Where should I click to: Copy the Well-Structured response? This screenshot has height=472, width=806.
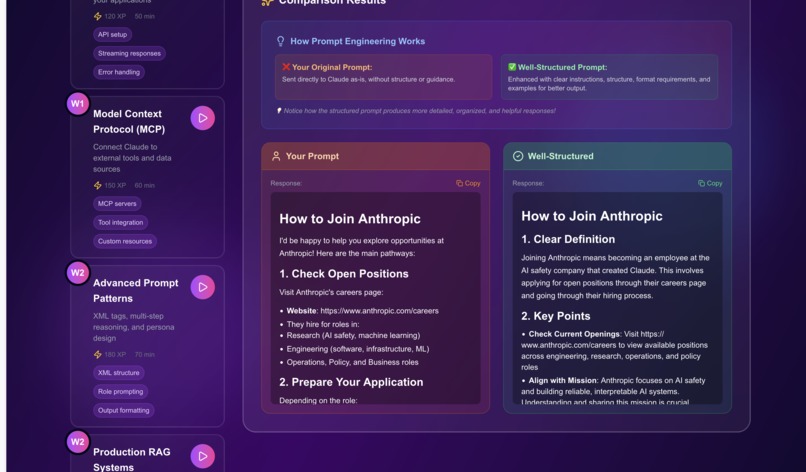click(710, 183)
